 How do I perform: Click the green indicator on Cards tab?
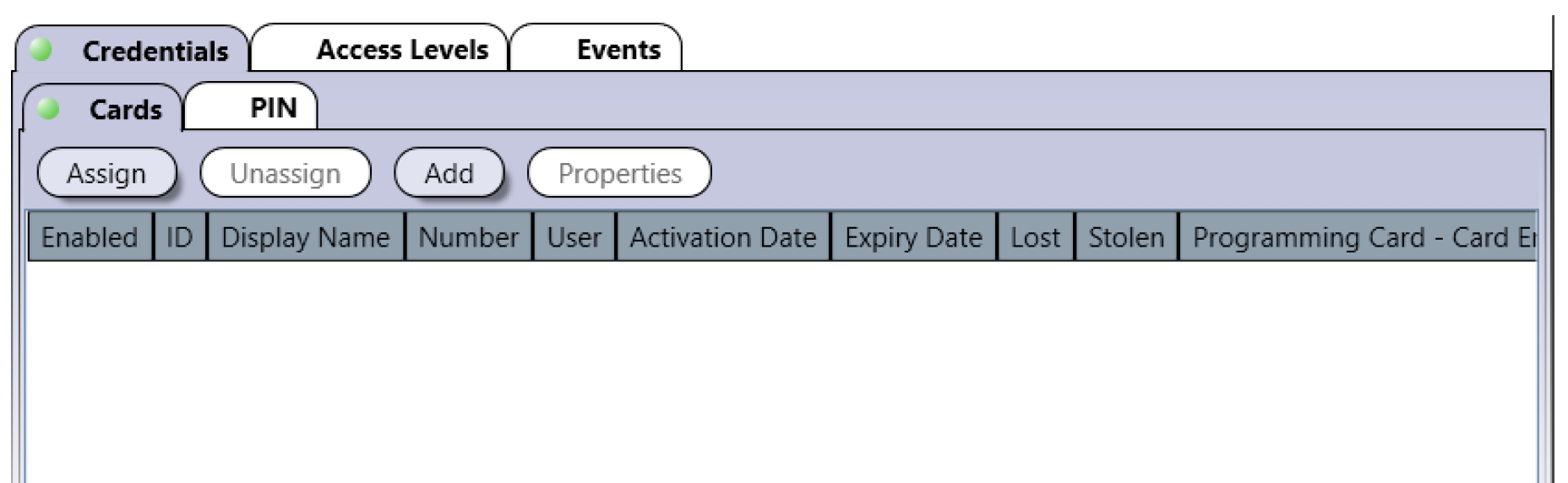point(48,109)
